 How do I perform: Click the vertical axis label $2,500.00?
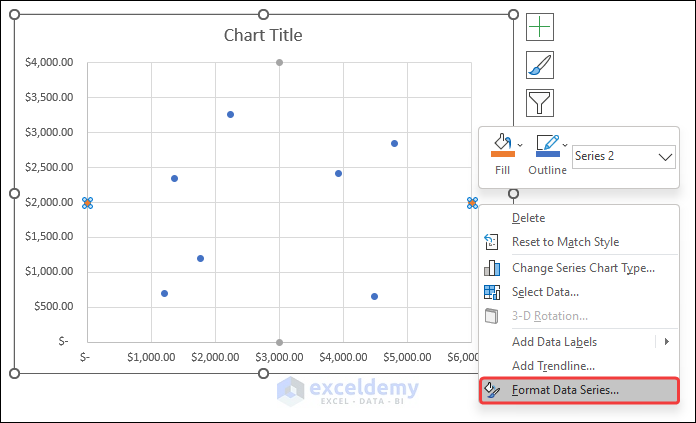point(49,167)
